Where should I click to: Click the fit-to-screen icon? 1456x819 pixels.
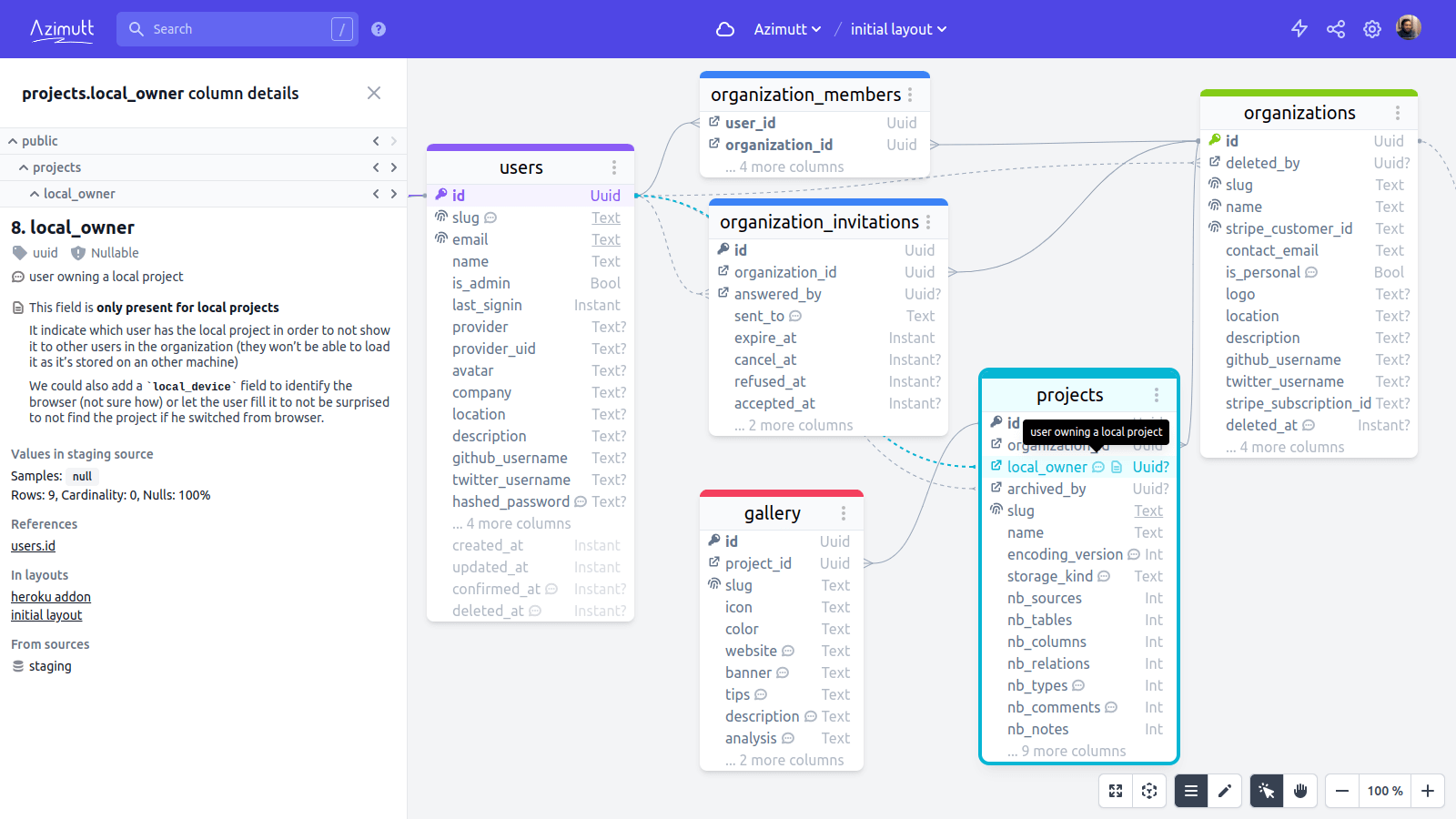point(1116,791)
